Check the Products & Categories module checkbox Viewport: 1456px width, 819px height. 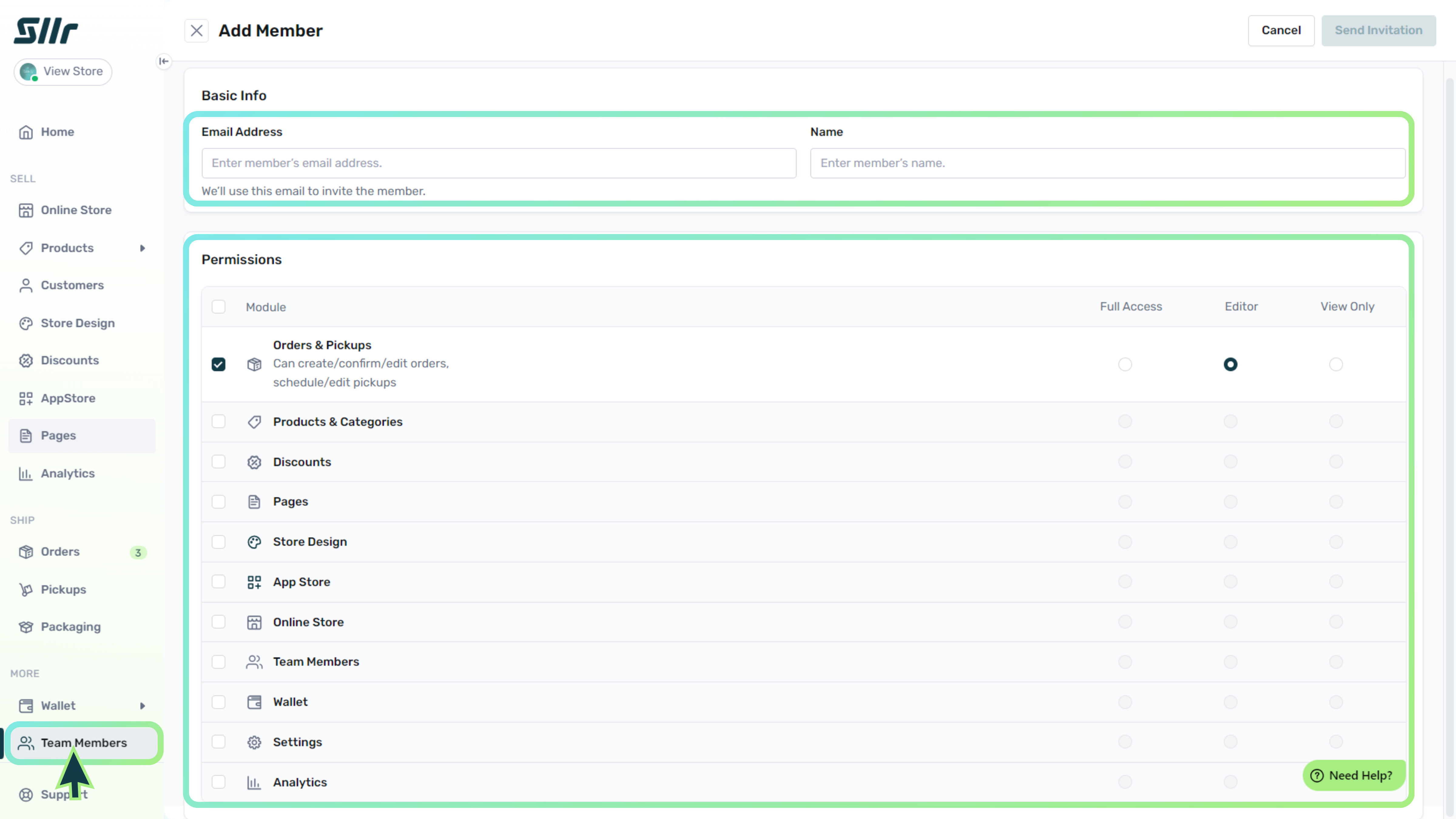[218, 422]
